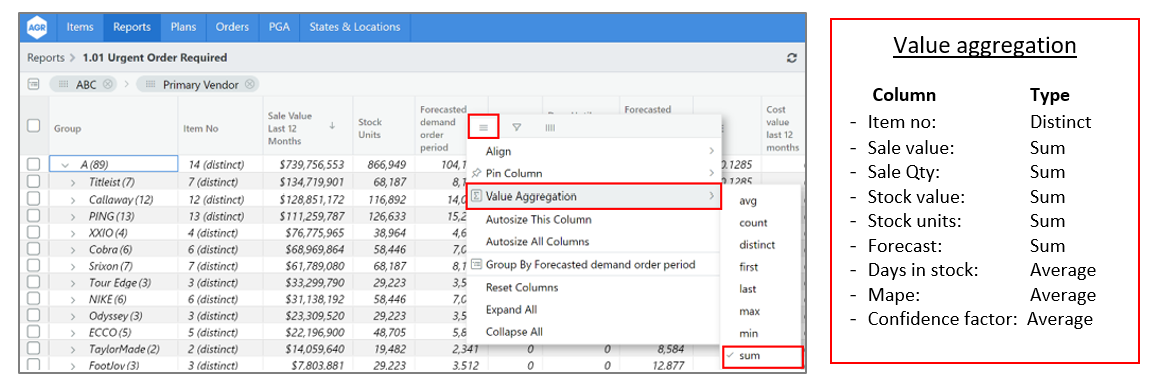The width and height of the screenshot is (1170, 388).
Task: Check the box for the PING row
Action: click(x=33, y=216)
